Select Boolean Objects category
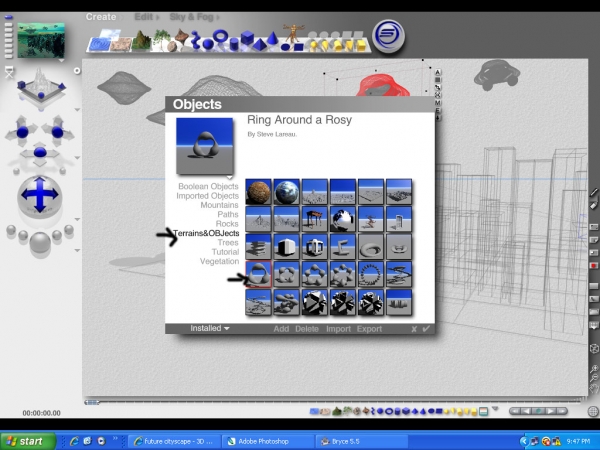The width and height of the screenshot is (600, 450). (208, 186)
